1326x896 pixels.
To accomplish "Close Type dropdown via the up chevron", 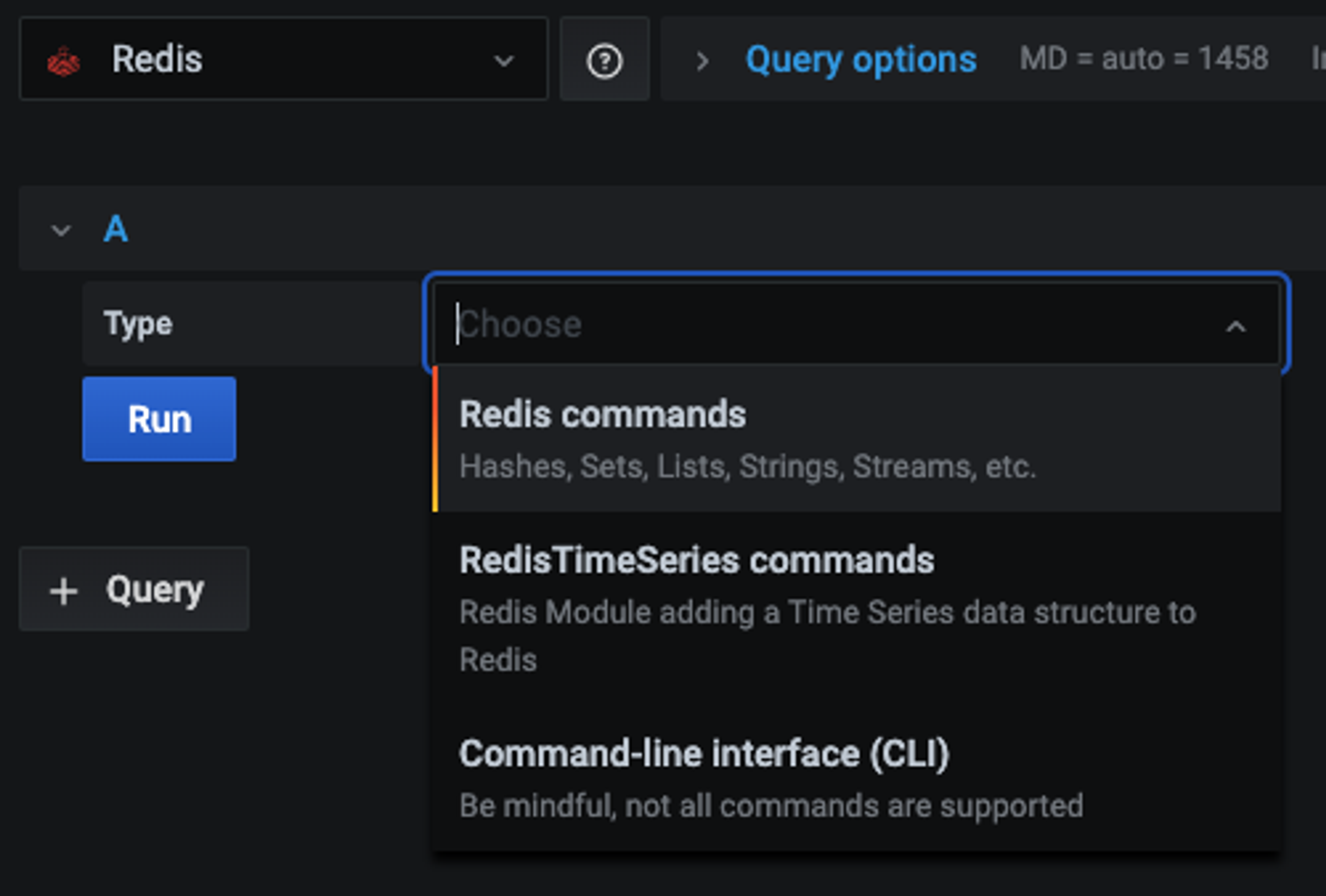I will (1236, 326).
